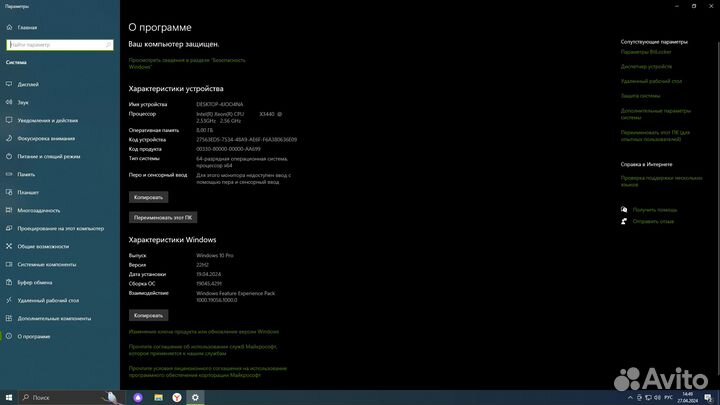Click the Характеристики устройства heading
The image size is (720, 405).
pyautogui.click(x=176, y=89)
